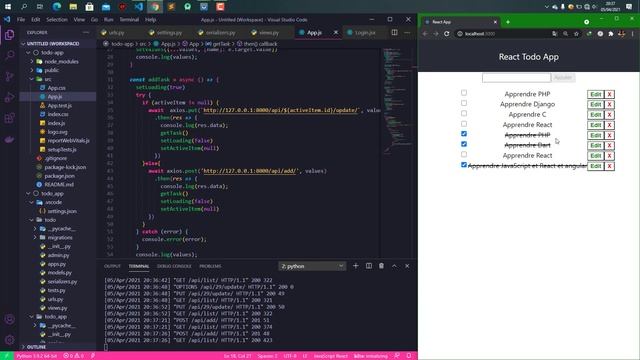Open link http://127.0.0.1:8000/api/add/ in code

tap(250, 171)
